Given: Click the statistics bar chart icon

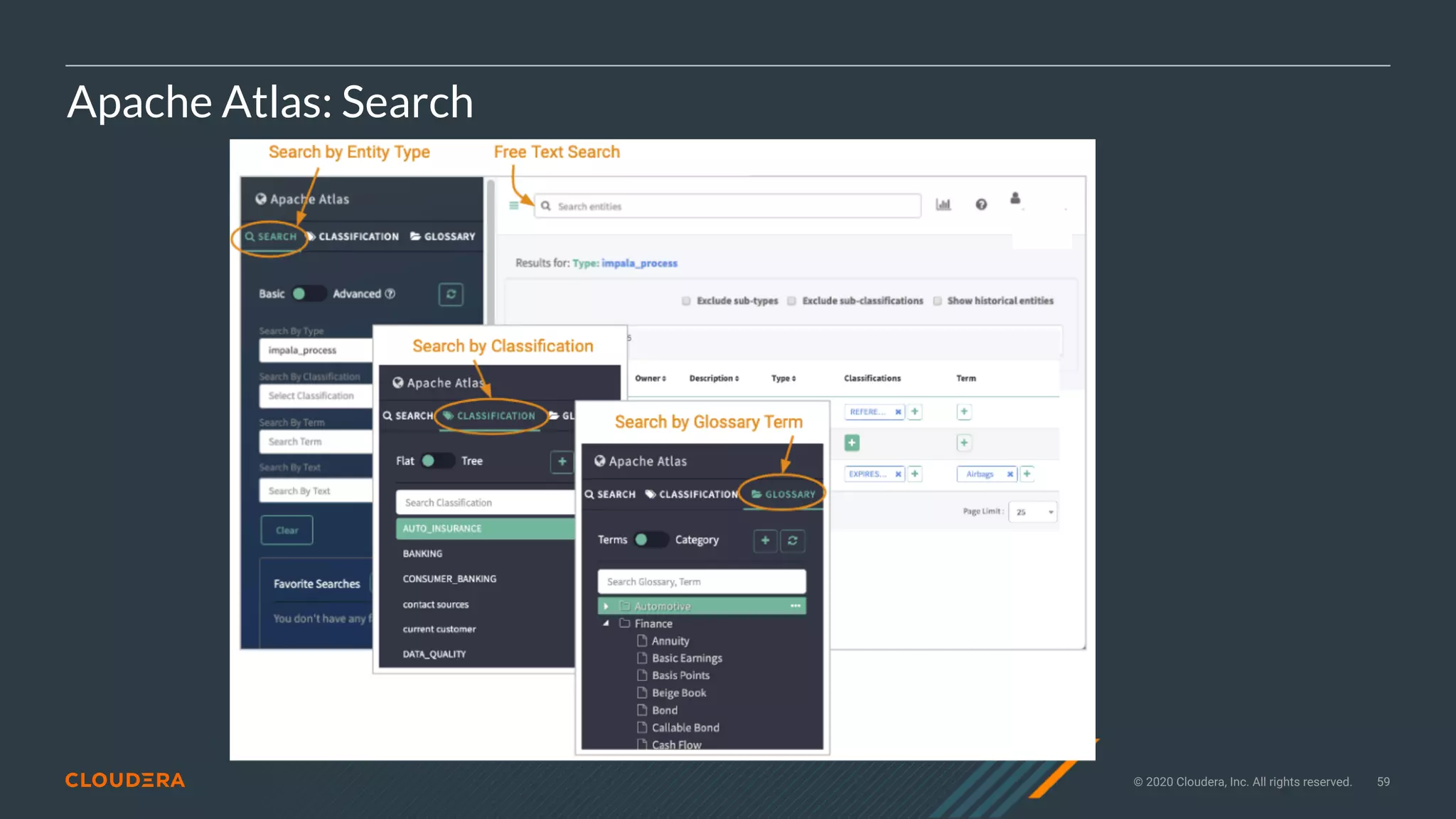Looking at the screenshot, I should pyautogui.click(x=943, y=205).
